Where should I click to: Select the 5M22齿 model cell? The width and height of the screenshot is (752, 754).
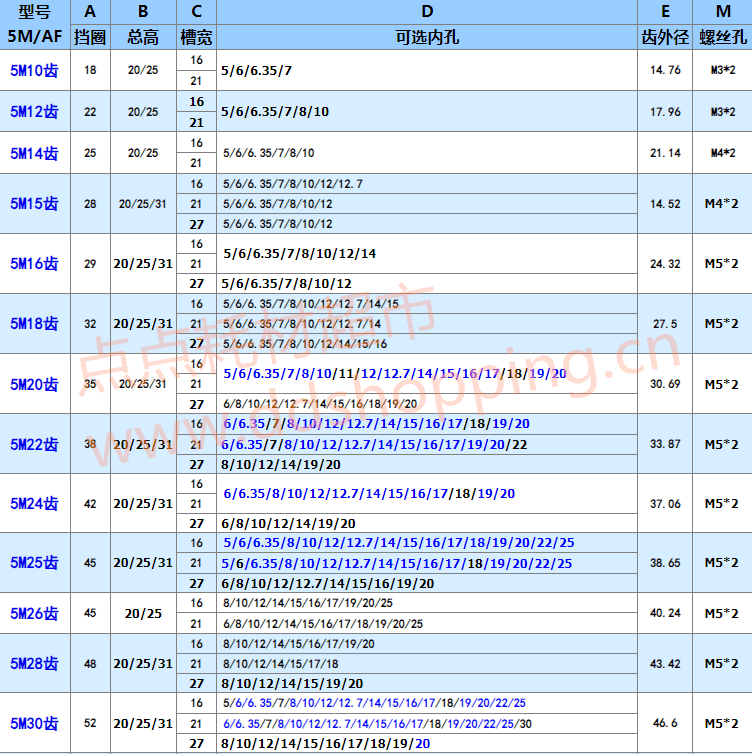click(35, 444)
